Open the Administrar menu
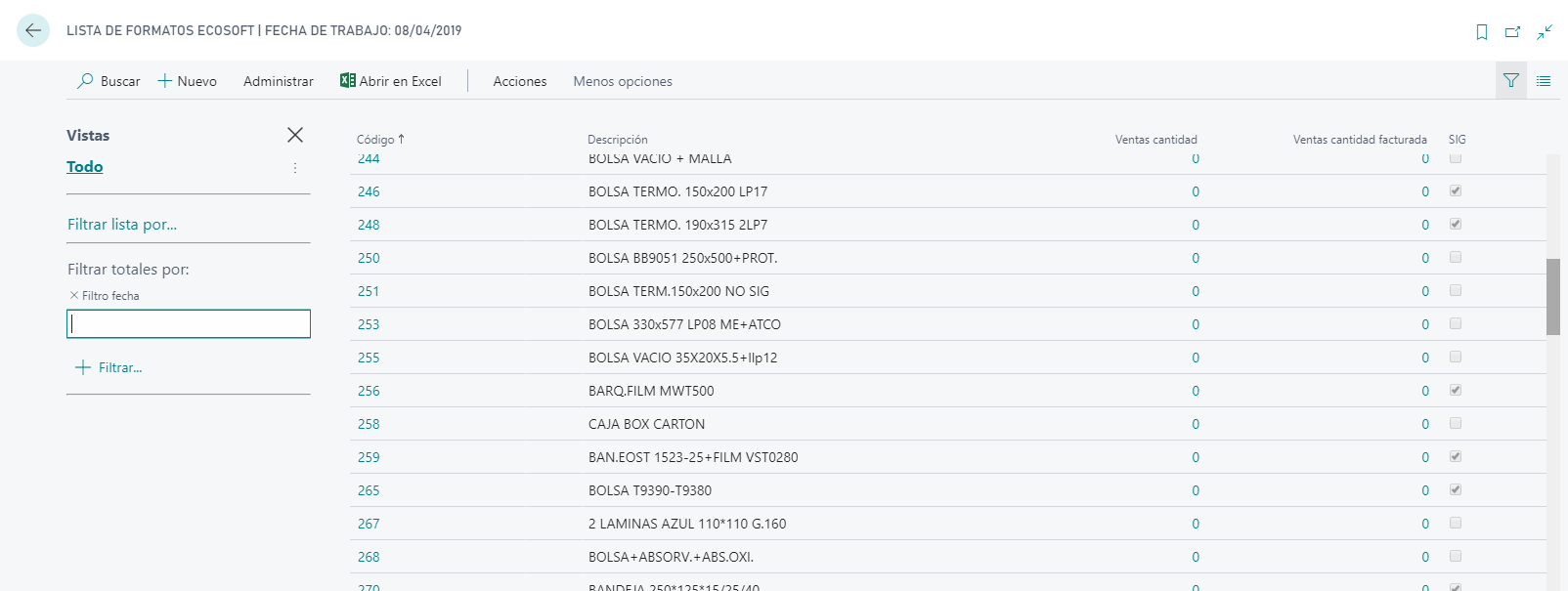Screen dimensions: 1568x591 click(x=279, y=81)
